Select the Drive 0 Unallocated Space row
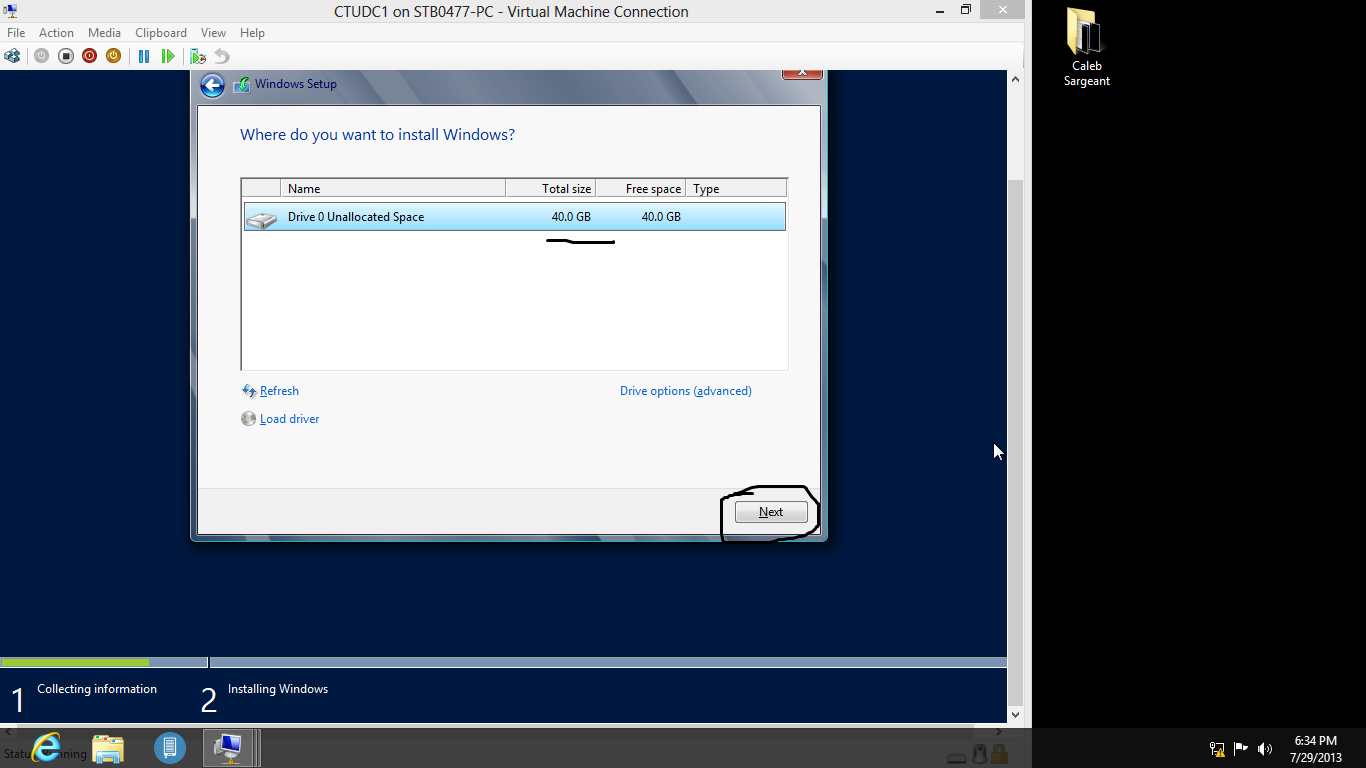Image resolution: width=1366 pixels, height=768 pixels. pos(515,217)
